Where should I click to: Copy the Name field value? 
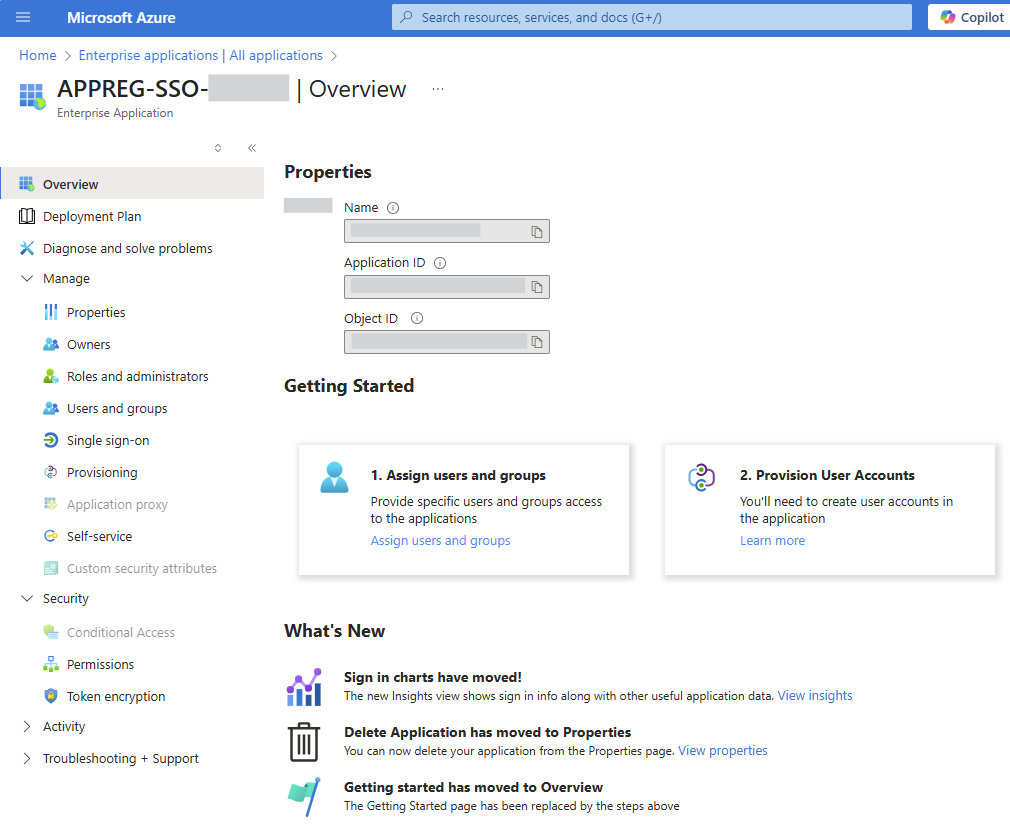click(537, 231)
